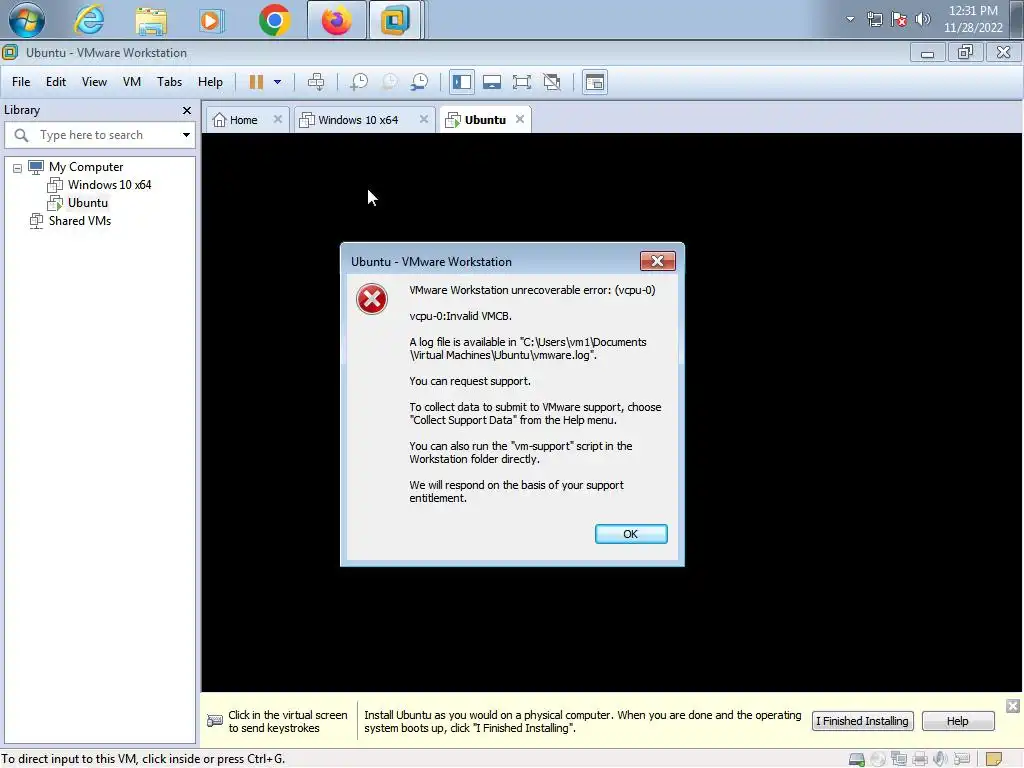The width and height of the screenshot is (1024, 768).
Task: Open the power options dropdown arrow
Action: click(278, 82)
